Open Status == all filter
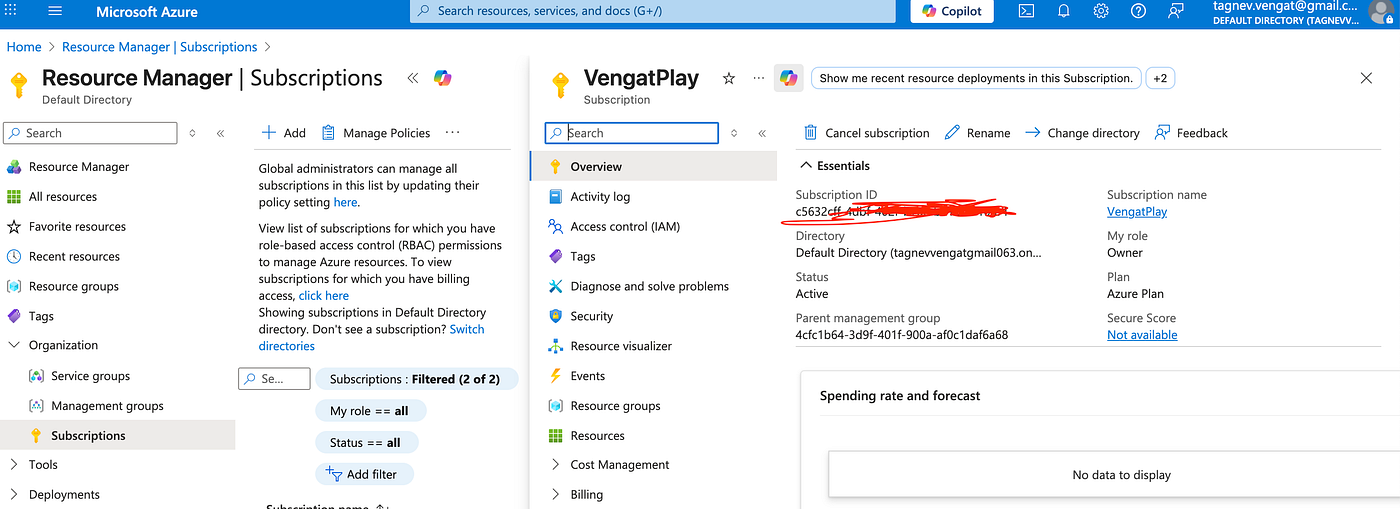This screenshot has width=1400, height=509. tap(365, 443)
